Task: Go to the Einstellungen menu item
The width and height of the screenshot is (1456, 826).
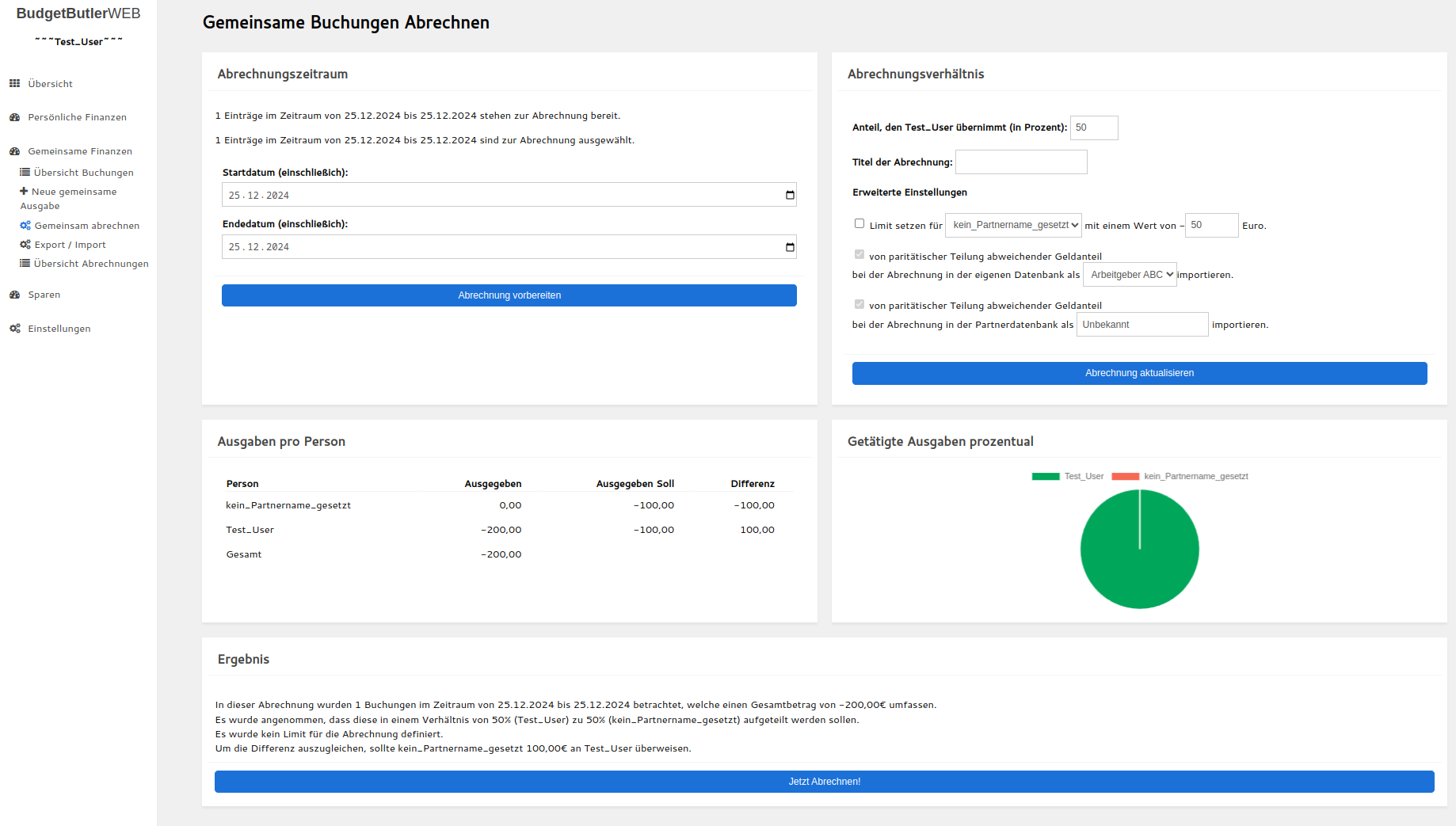Action: pyautogui.click(x=59, y=329)
